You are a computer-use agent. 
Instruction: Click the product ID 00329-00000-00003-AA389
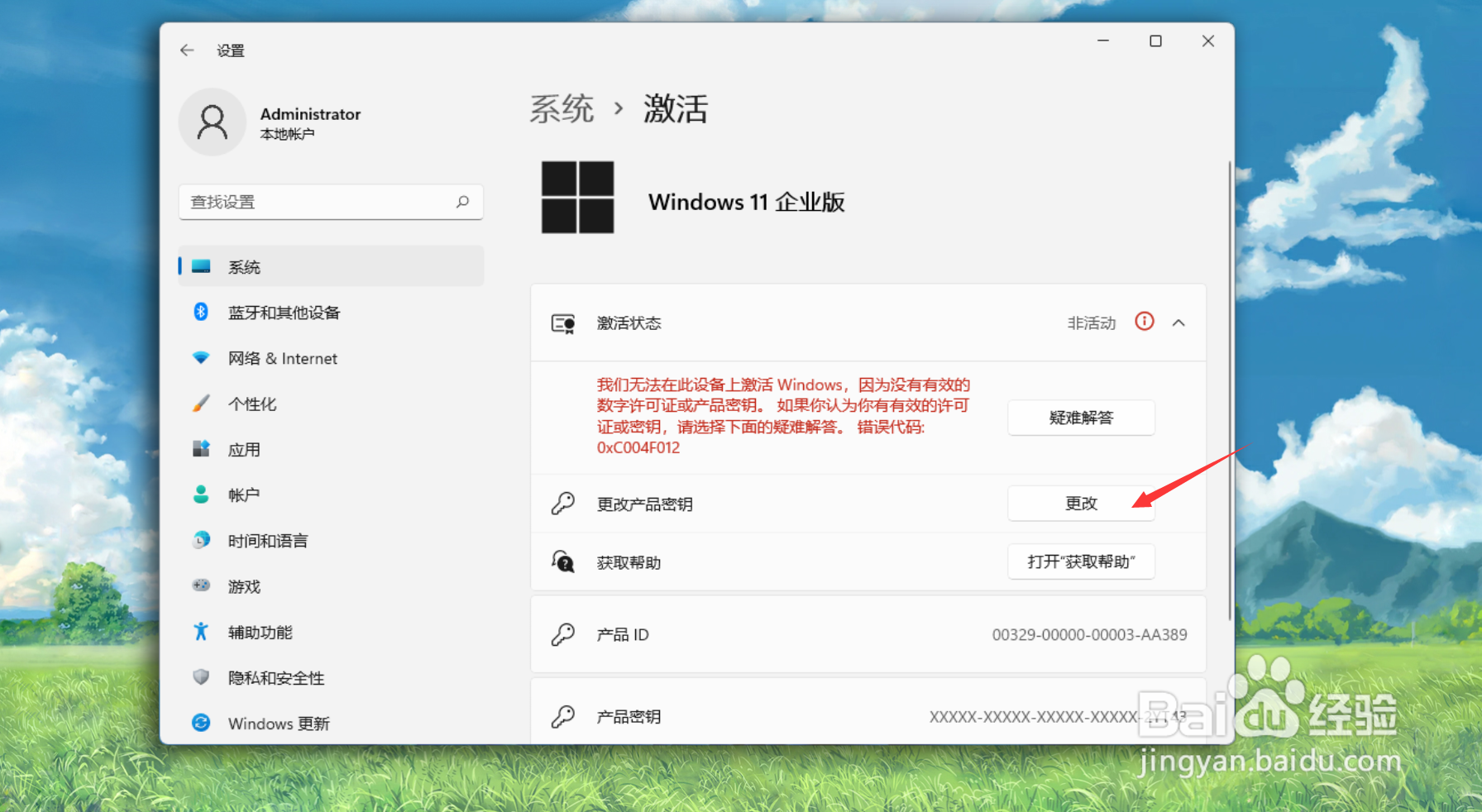click(x=1089, y=634)
